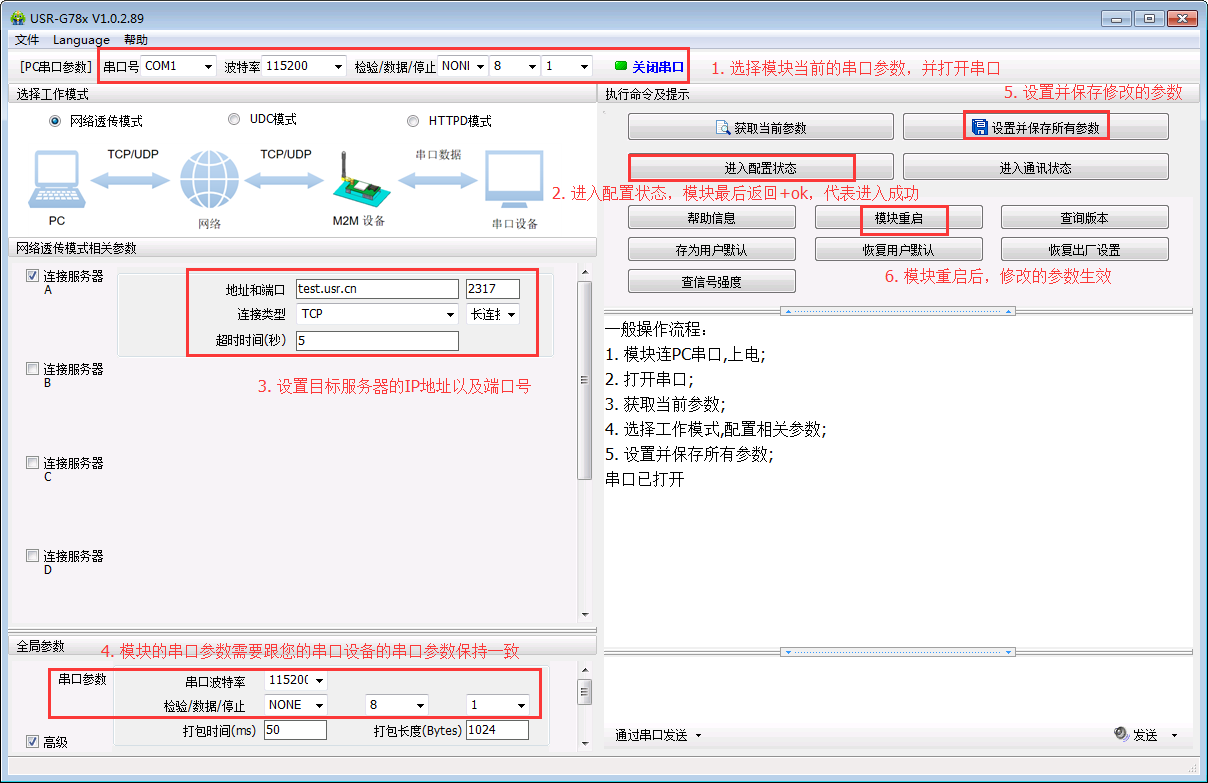1208x783 pixels.
Task: Click the 发送 send icon
Action: click(x=1121, y=734)
